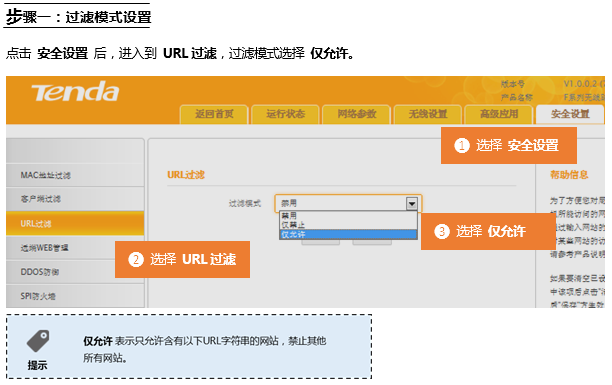
Task: Choose URL过滤 in the sidebar
Action: 75,223
